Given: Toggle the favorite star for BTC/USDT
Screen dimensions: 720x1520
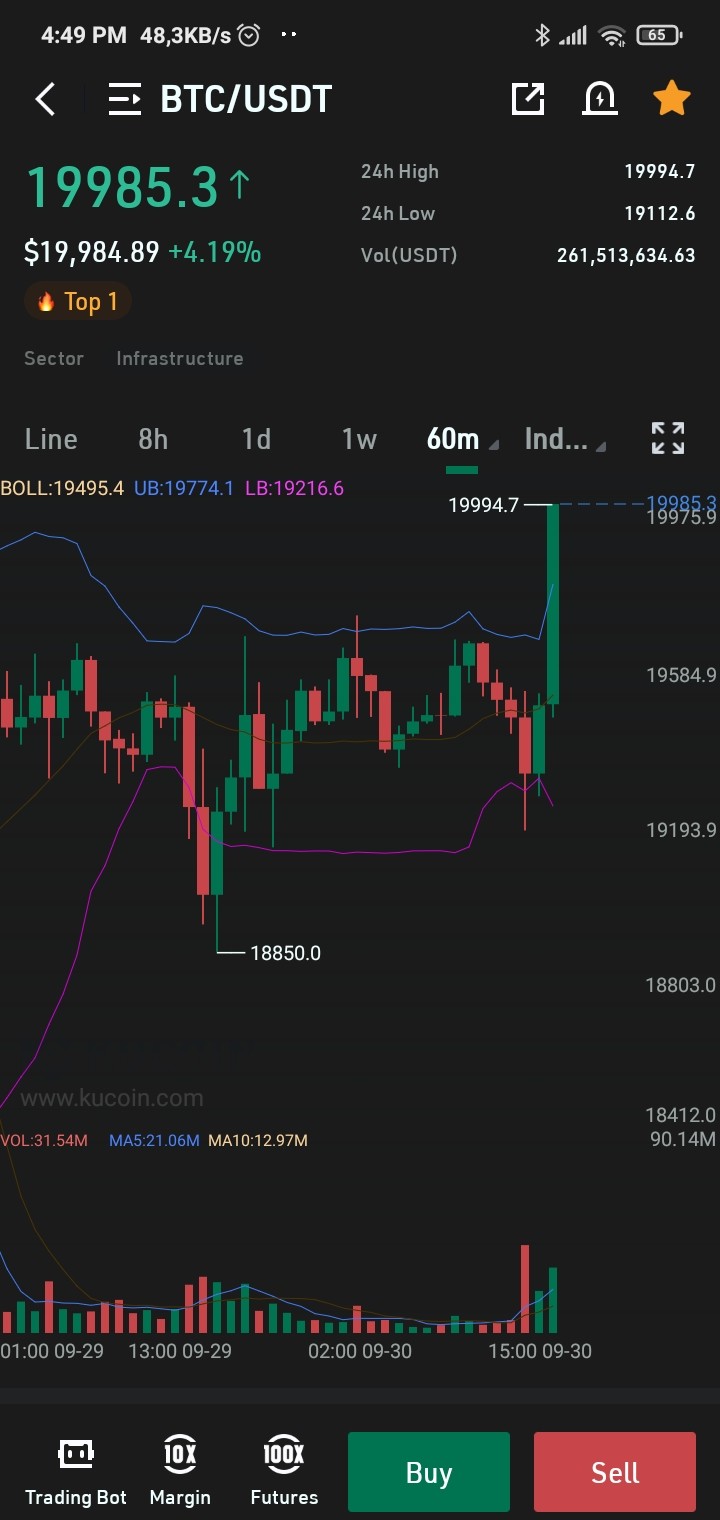Looking at the screenshot, I should tap(671, 98).
